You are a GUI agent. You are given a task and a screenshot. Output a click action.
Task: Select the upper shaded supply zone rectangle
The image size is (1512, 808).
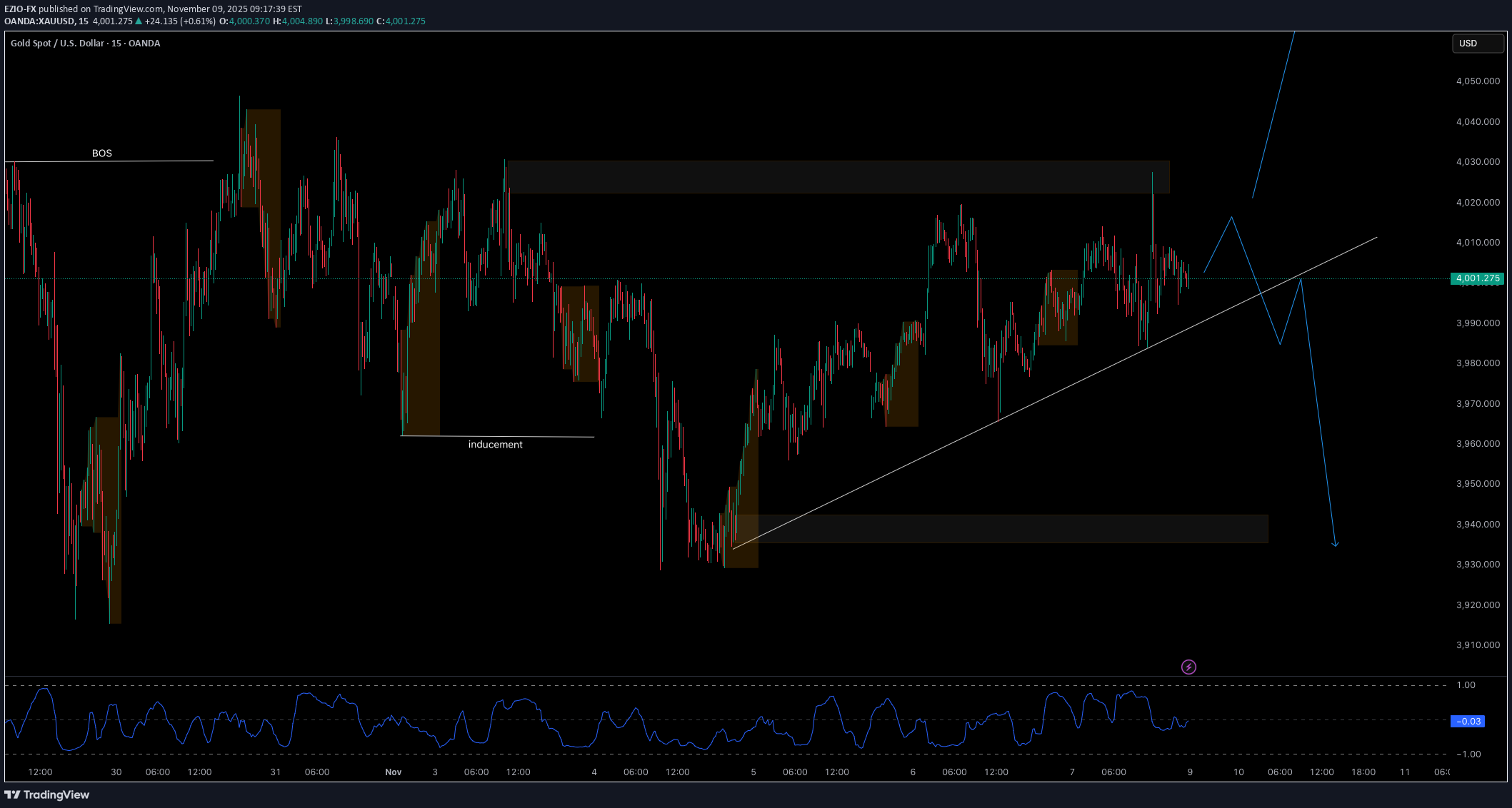tap(837, 177)
